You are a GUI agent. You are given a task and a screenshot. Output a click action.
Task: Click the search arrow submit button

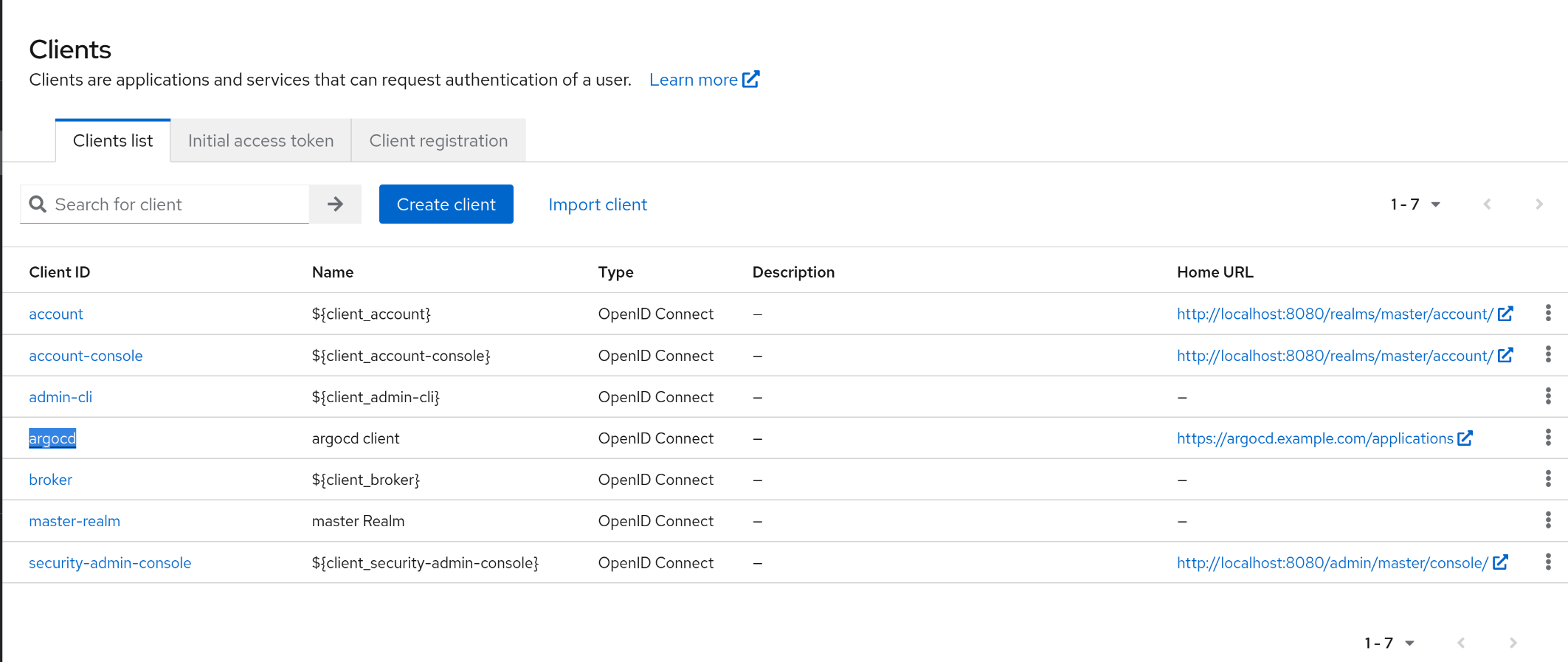(x=335, y=204)
